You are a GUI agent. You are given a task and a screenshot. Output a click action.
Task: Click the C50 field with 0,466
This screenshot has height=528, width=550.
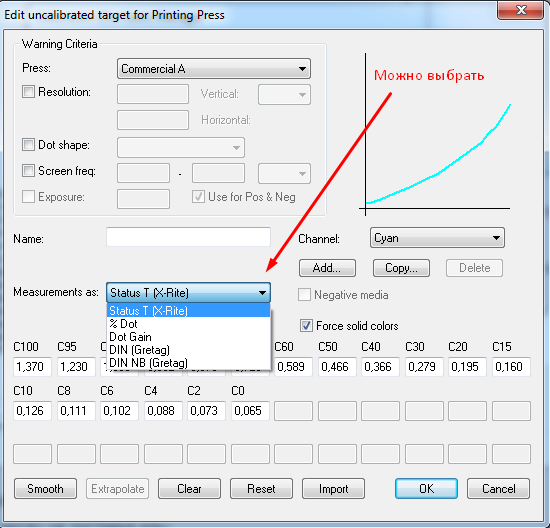pyautogui.click(x=337, y=367)
